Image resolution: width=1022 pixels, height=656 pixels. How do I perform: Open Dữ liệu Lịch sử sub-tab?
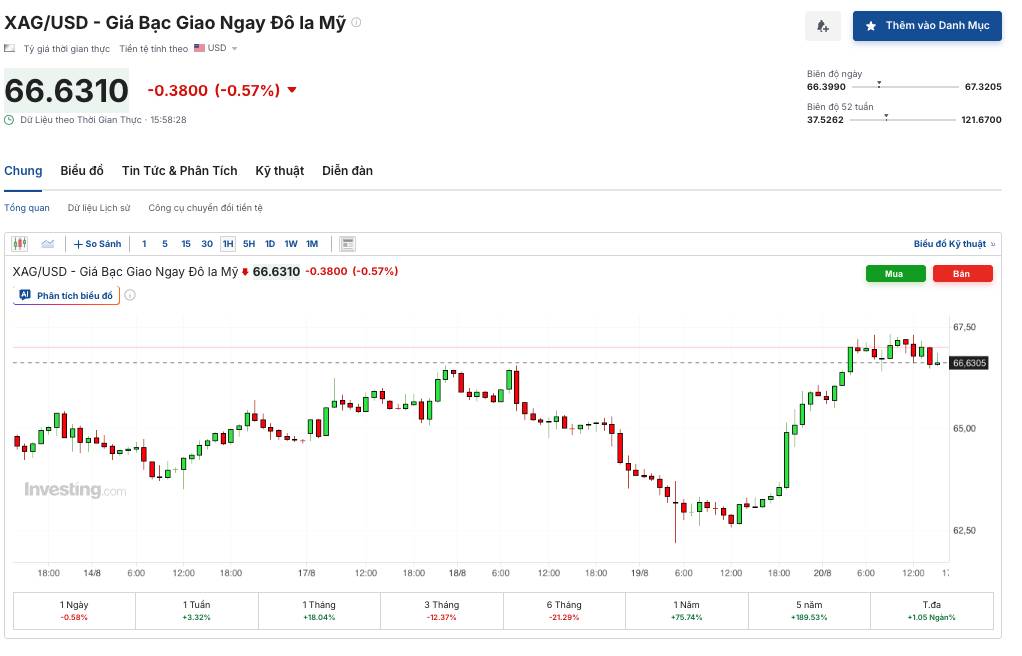(99, 208)
